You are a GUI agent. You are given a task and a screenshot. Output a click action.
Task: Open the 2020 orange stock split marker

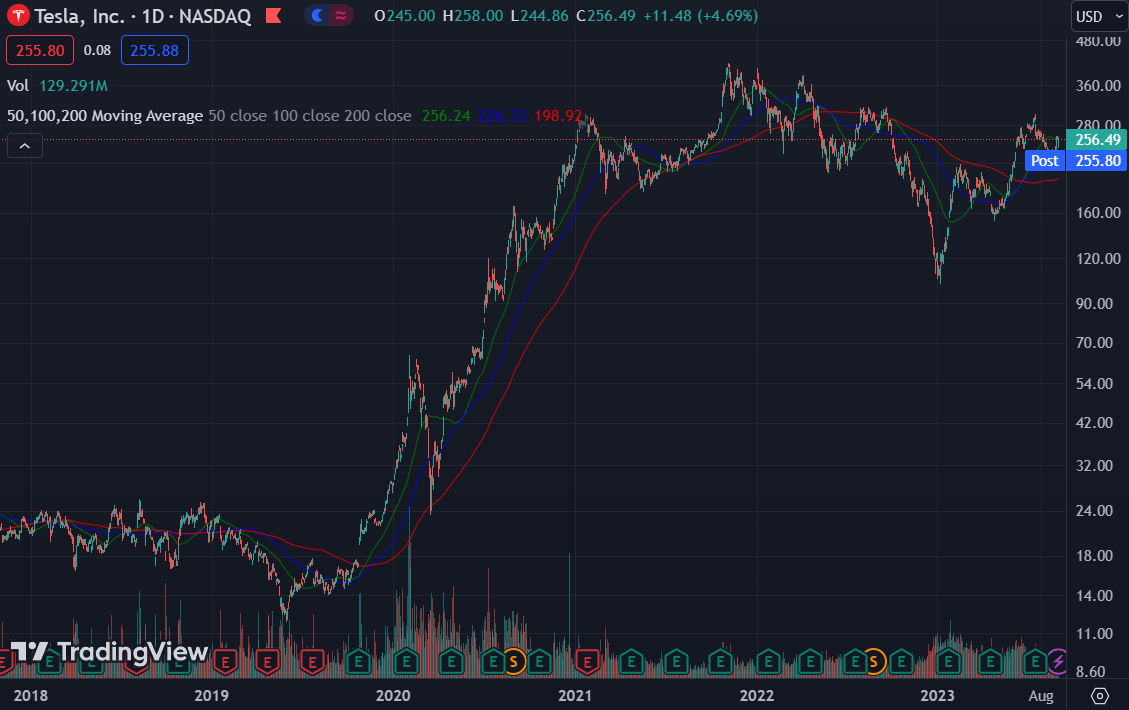513,661
